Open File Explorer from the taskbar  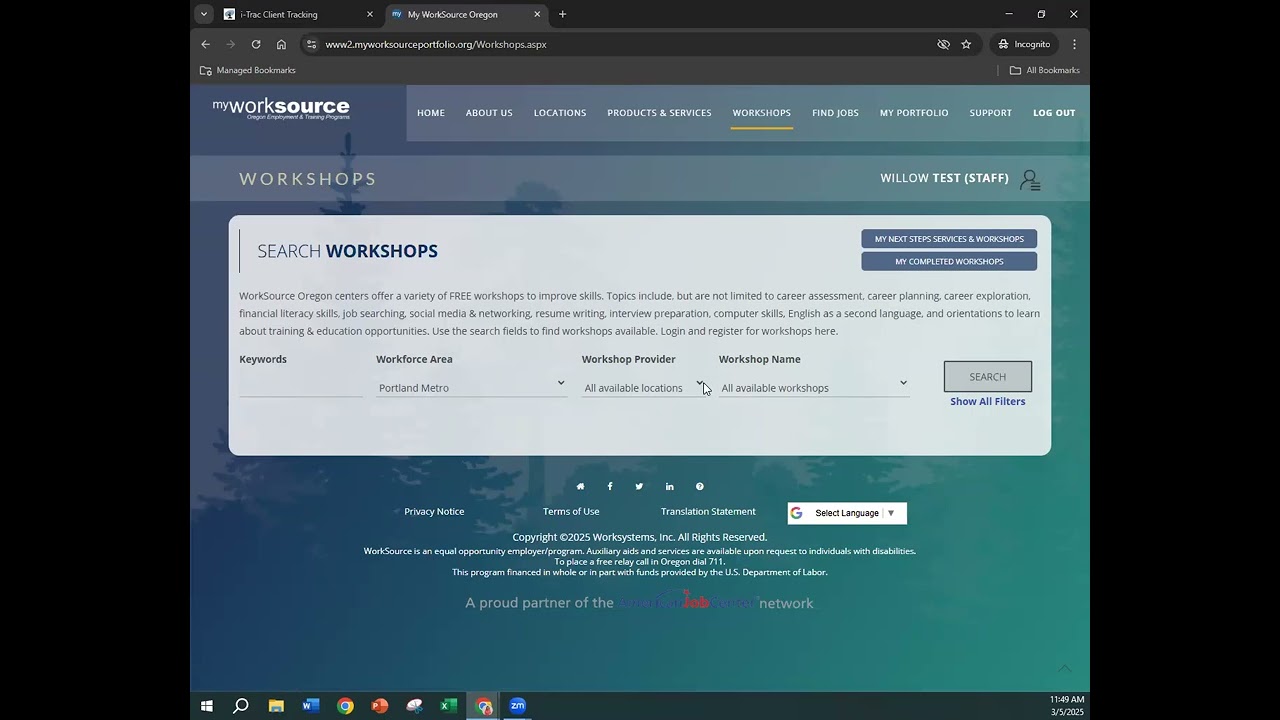pos(276,706)
